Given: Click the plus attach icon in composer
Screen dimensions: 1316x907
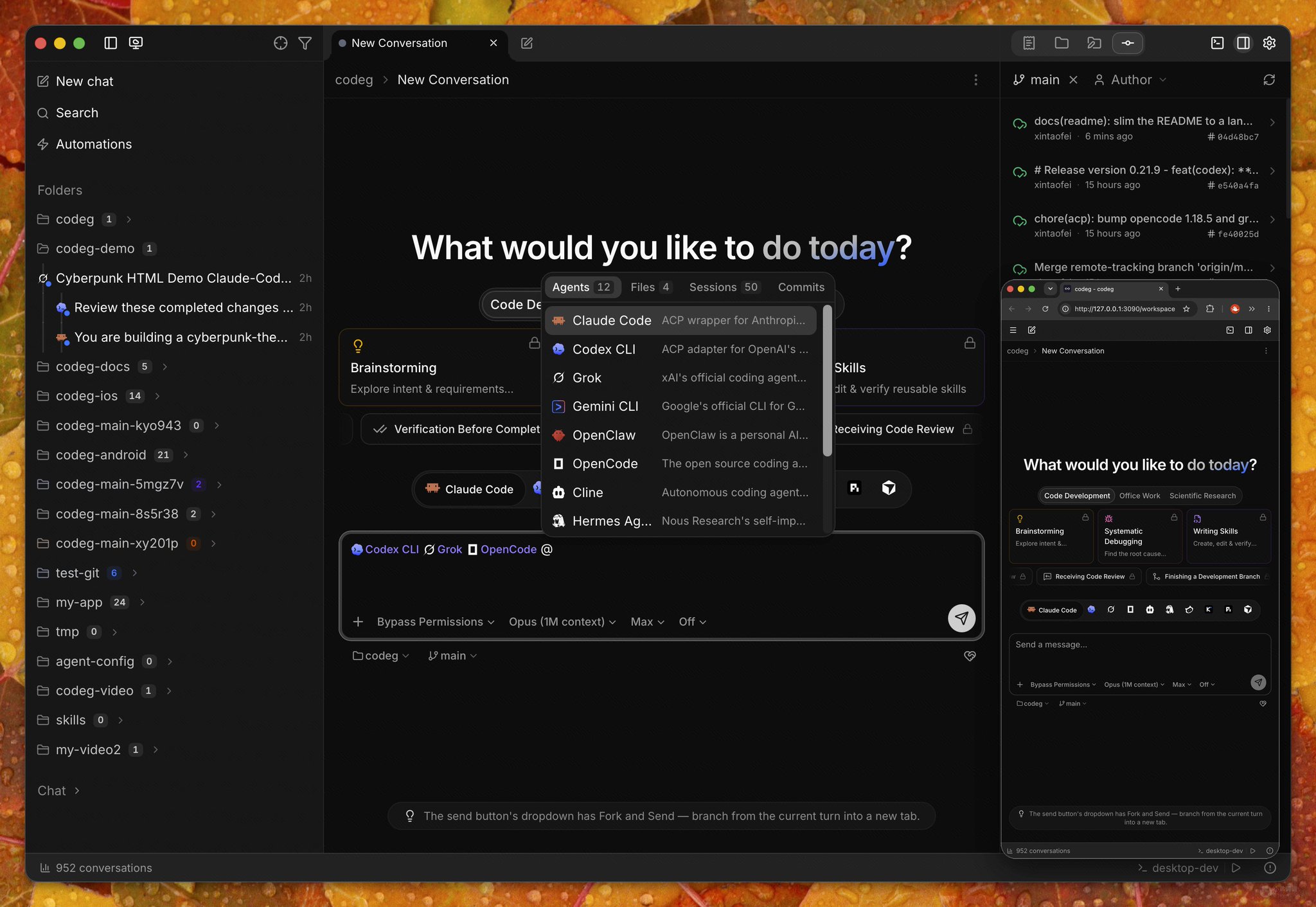Looking at the screenshot, I should (359, 622).
